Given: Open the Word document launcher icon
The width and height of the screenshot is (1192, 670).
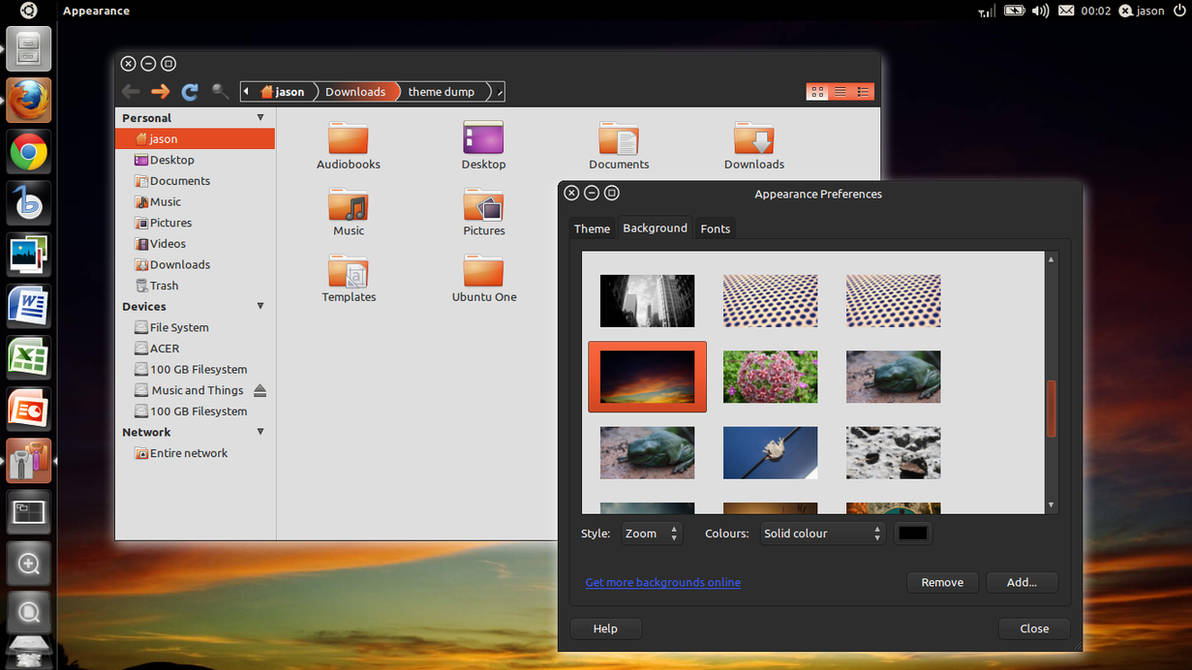Looking at the screenshot, I should pyautogui.click(x=29, y=306).
